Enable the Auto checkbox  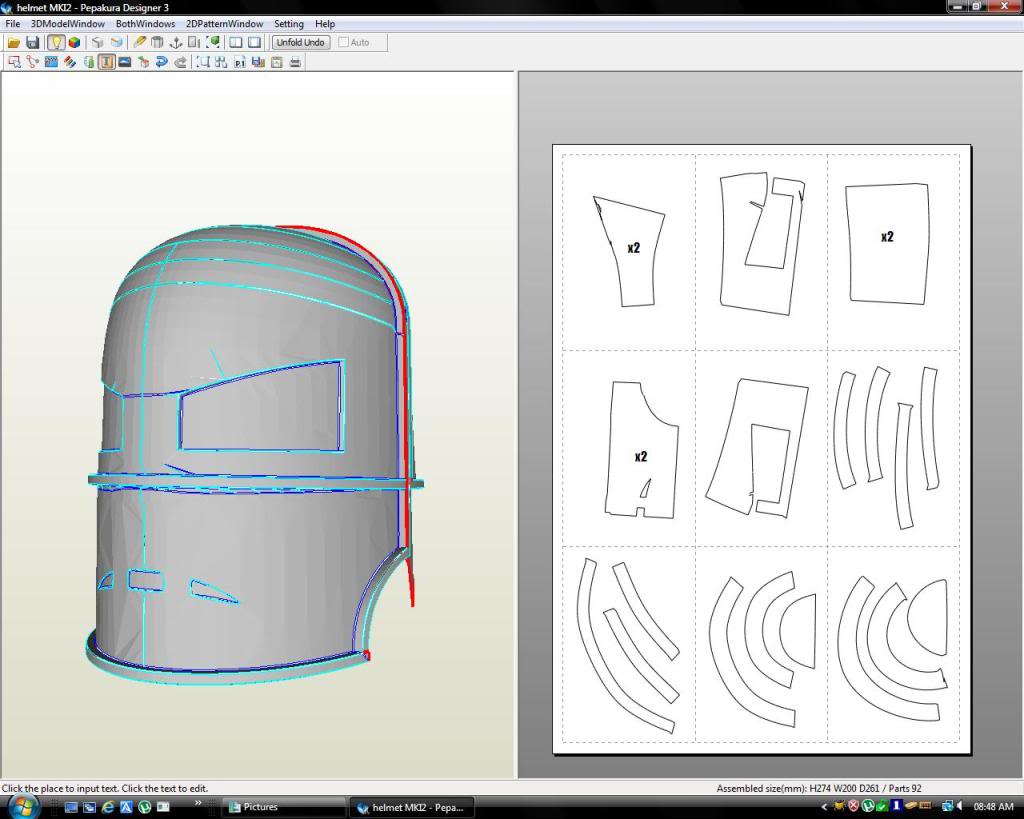[x=344, y=42]
